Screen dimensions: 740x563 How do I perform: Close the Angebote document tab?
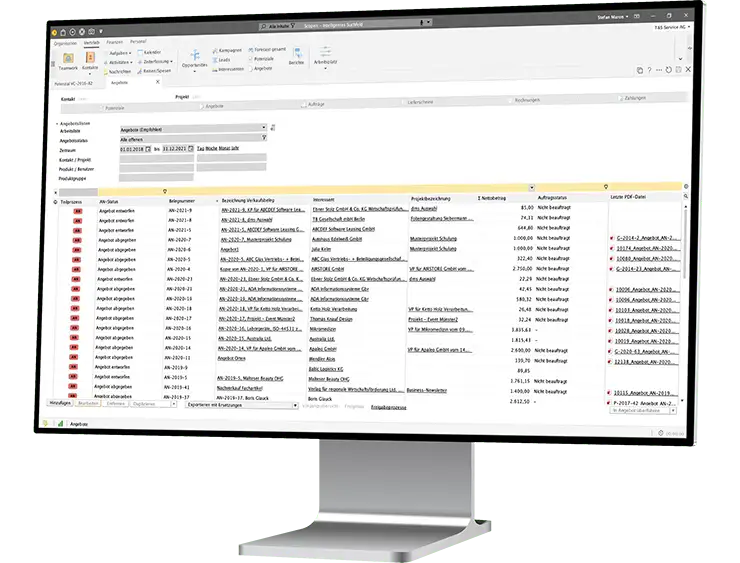tap(158, 82)
